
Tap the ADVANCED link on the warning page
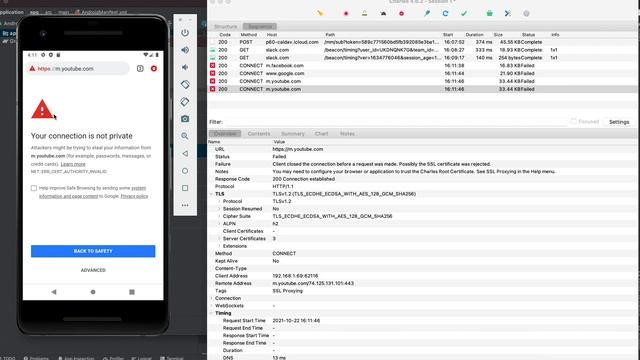[x=93, y=270]
